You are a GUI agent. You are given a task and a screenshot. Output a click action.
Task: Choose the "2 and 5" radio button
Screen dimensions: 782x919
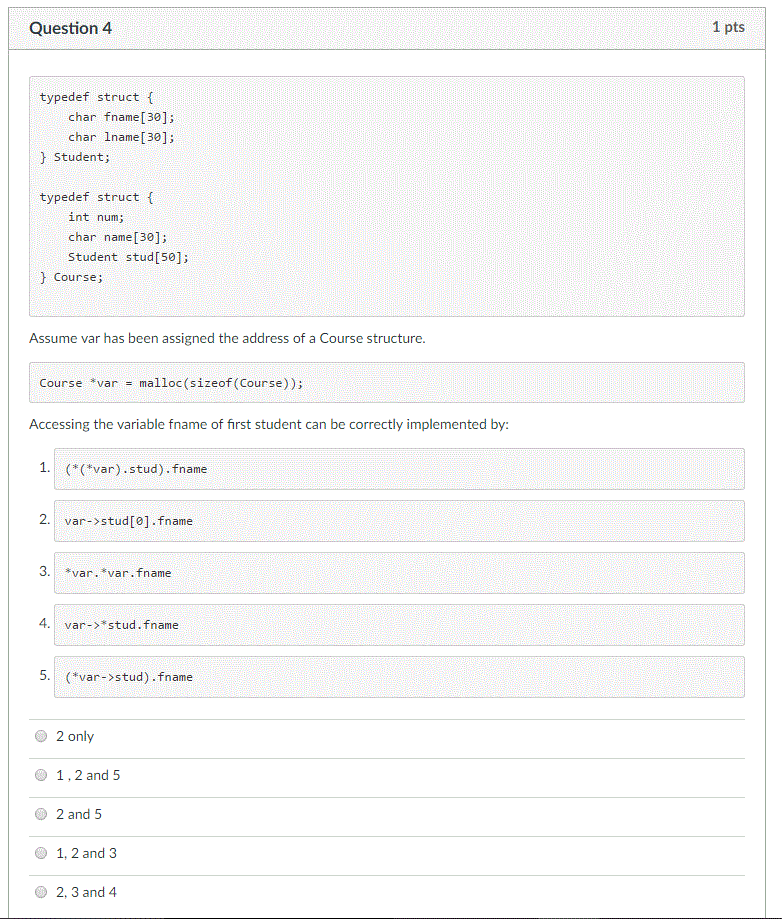point(40,814)
